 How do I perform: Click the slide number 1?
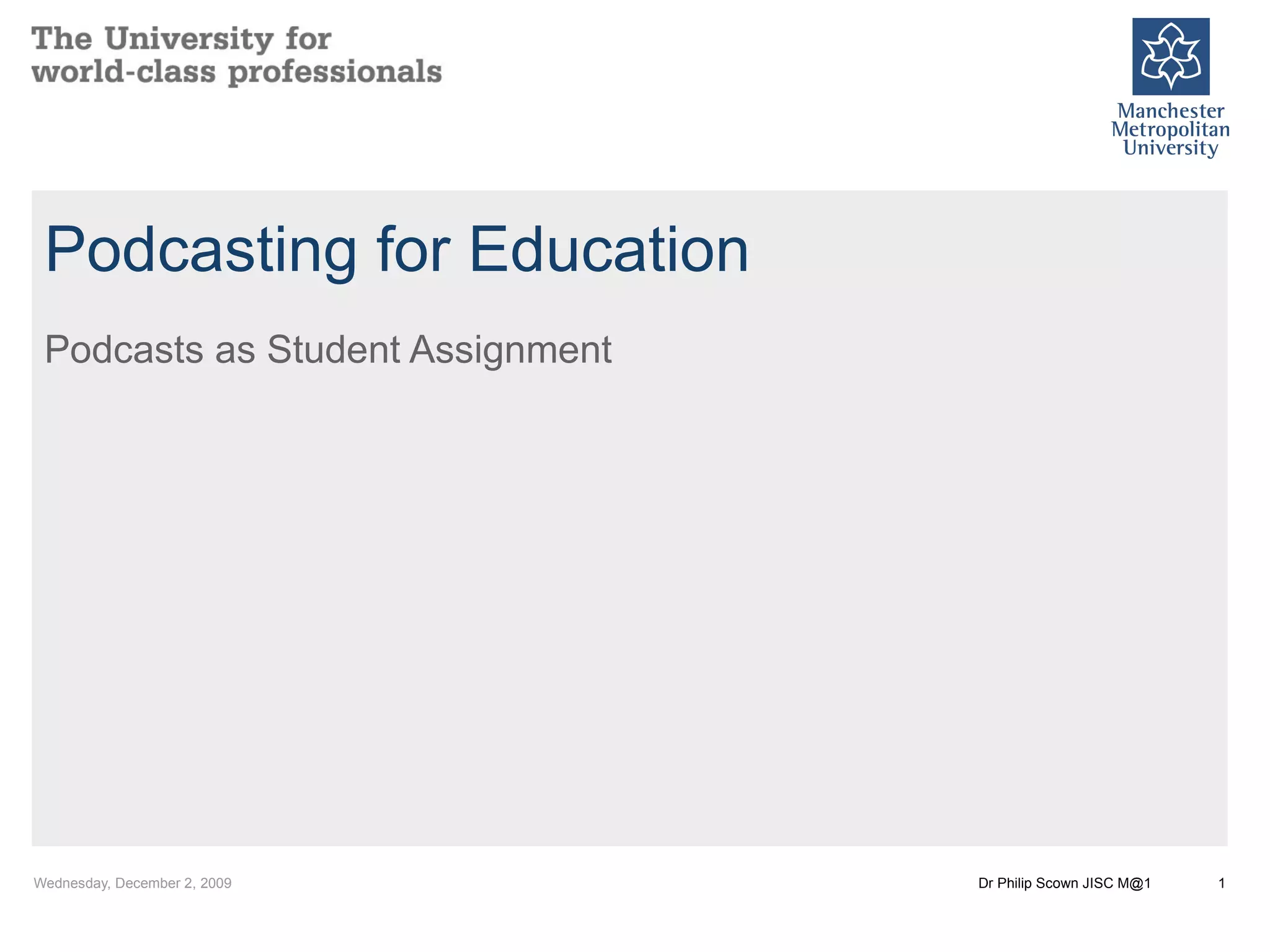tap(1221, 883)
